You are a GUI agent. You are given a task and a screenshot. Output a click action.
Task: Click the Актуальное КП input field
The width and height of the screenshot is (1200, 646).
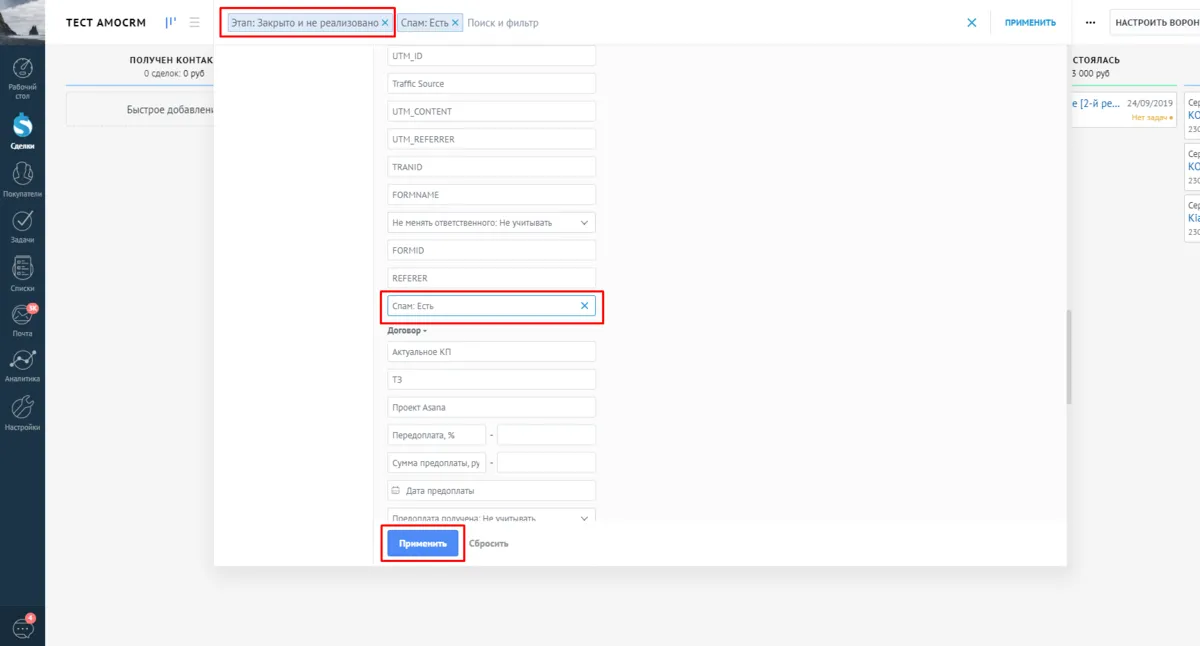point(491,352)
